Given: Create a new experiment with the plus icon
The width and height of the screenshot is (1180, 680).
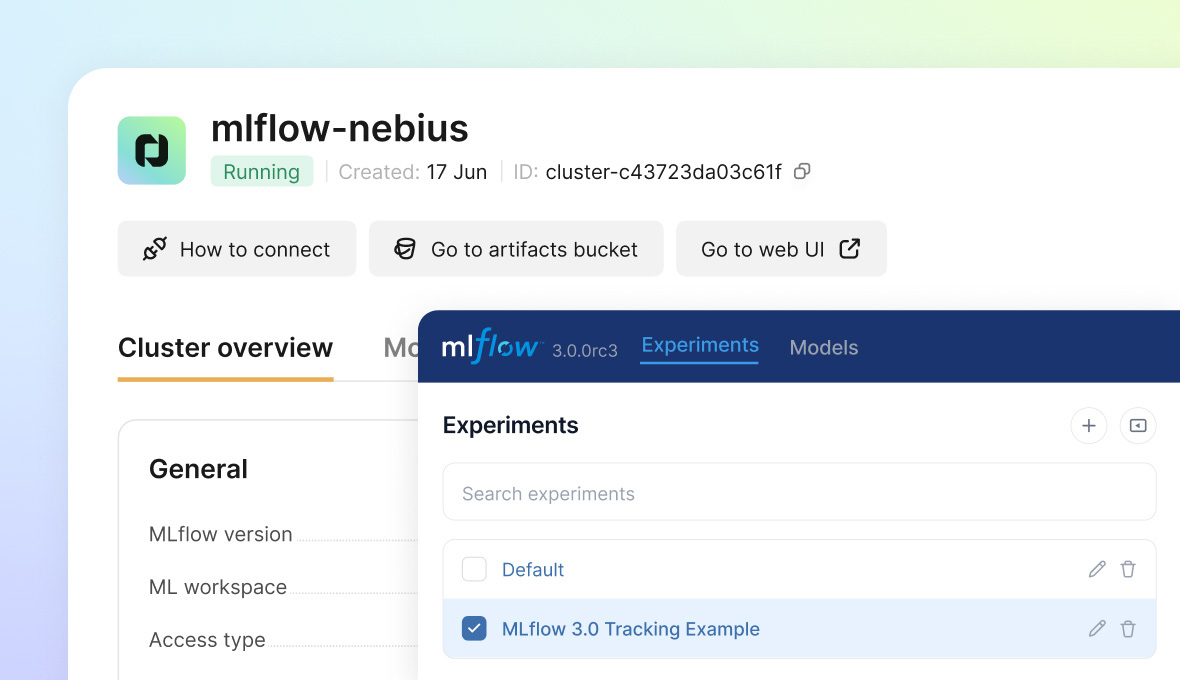Looking at the screenshot, I should [1088, 426].
